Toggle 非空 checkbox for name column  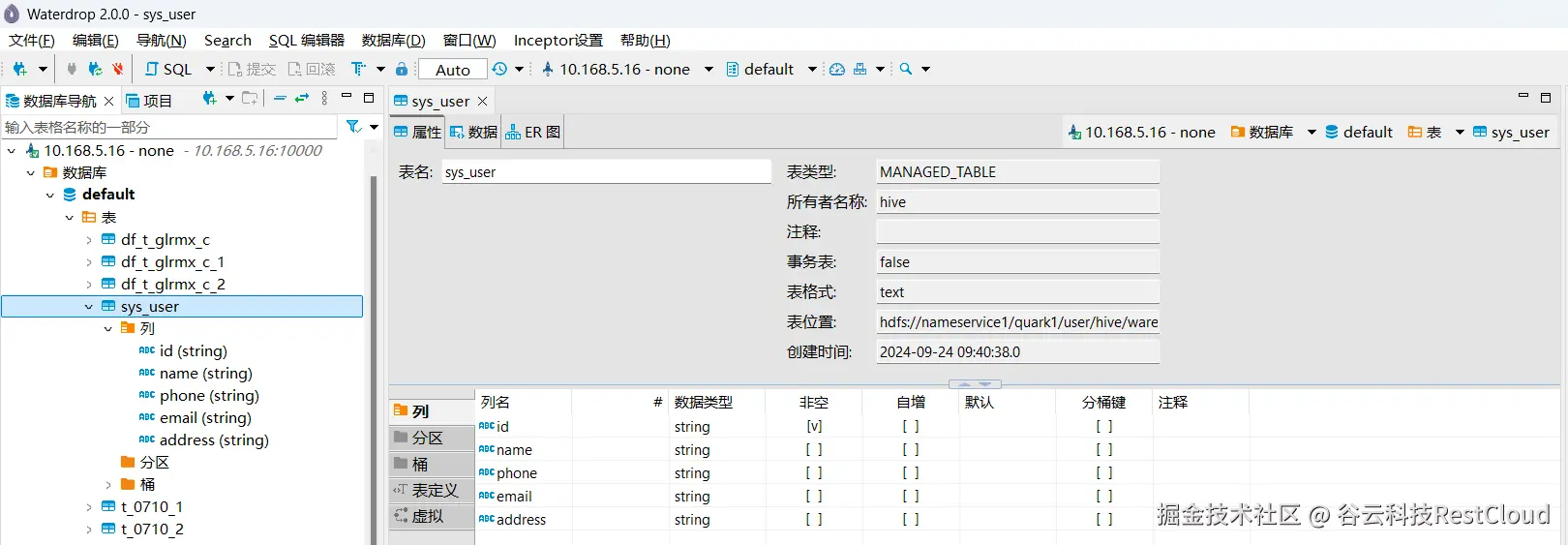click(x=814, y=449)
